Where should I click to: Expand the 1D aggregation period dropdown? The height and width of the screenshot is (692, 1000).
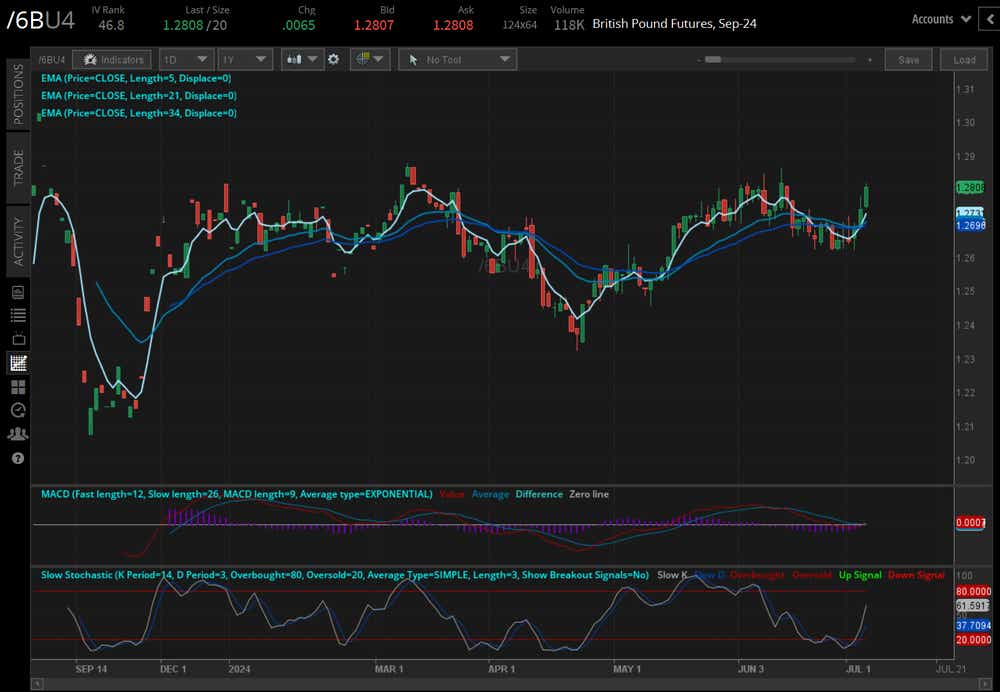[186, 60]
